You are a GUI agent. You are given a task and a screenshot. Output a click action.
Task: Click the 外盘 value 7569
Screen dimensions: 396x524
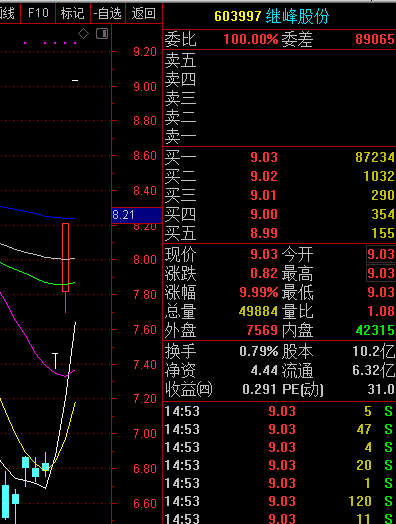[x=262, y=331]
